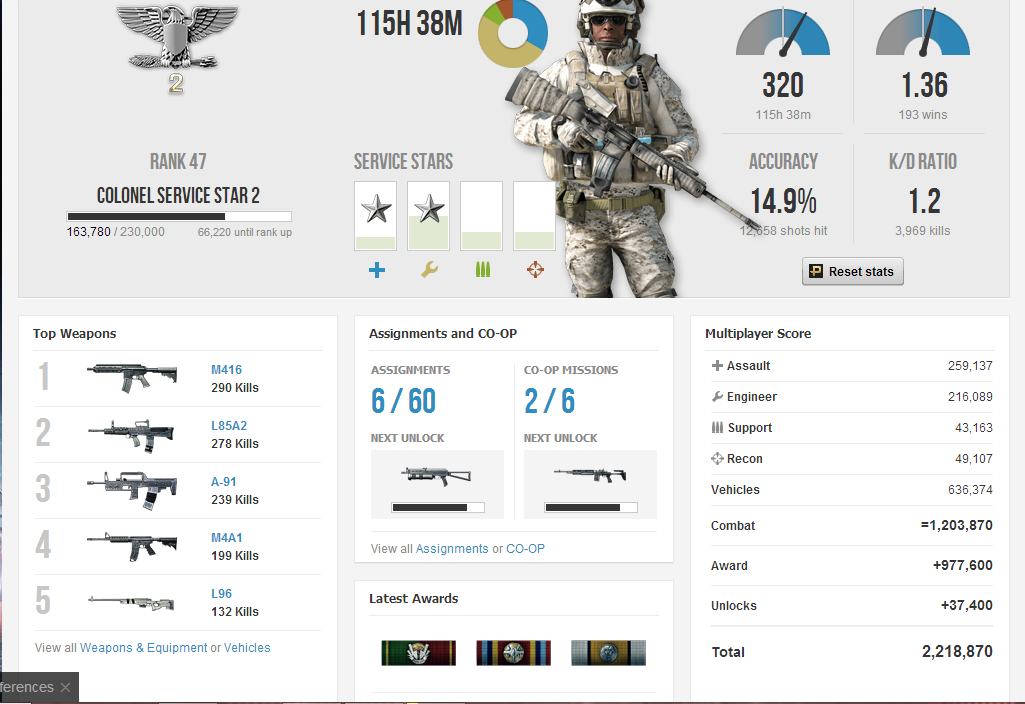Select the Assault service star card
This screenshot has width=1025, height=704.
[x=376, y=216]
